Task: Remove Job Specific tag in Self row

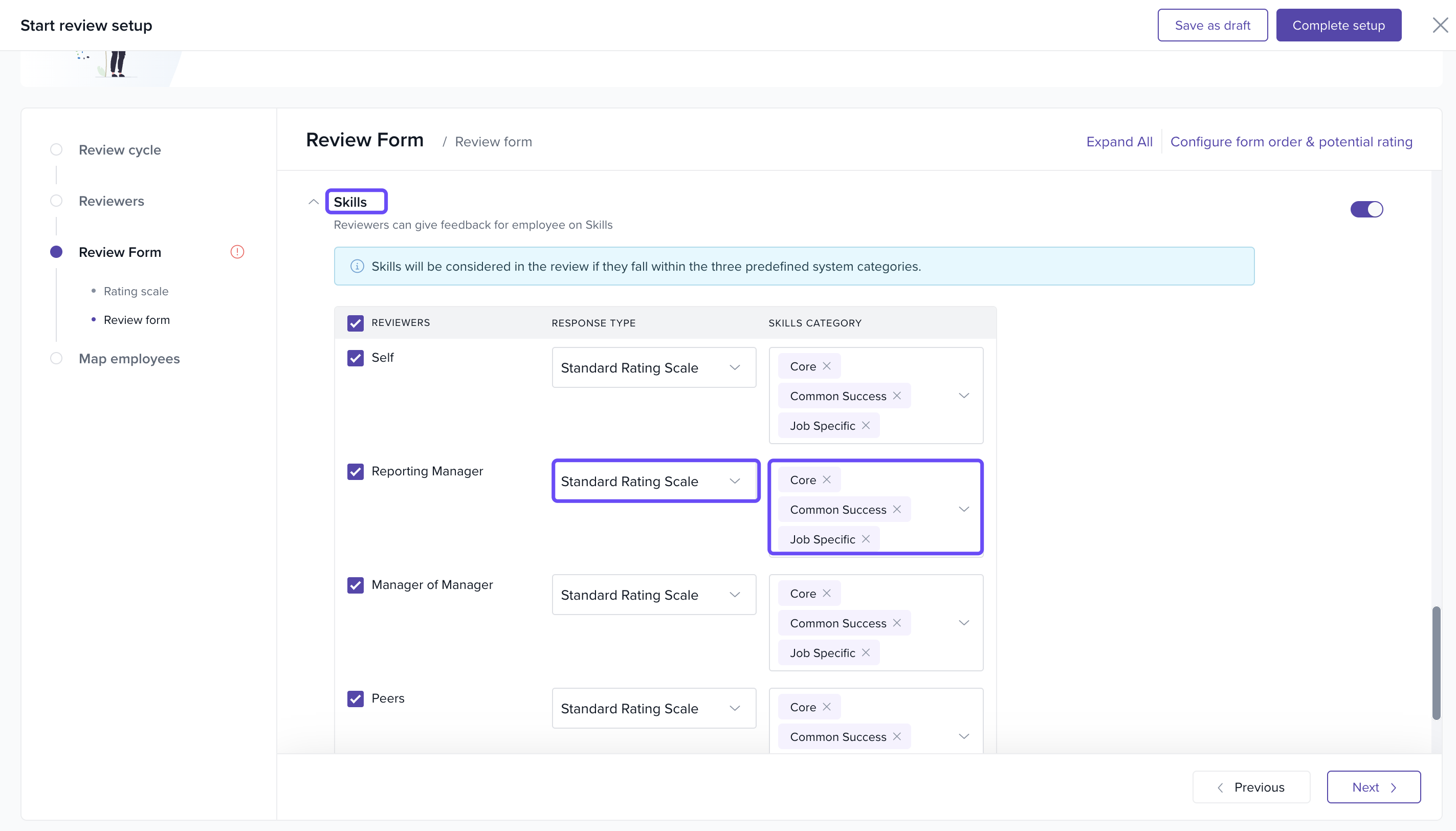Action: click(x=866, y=425)
